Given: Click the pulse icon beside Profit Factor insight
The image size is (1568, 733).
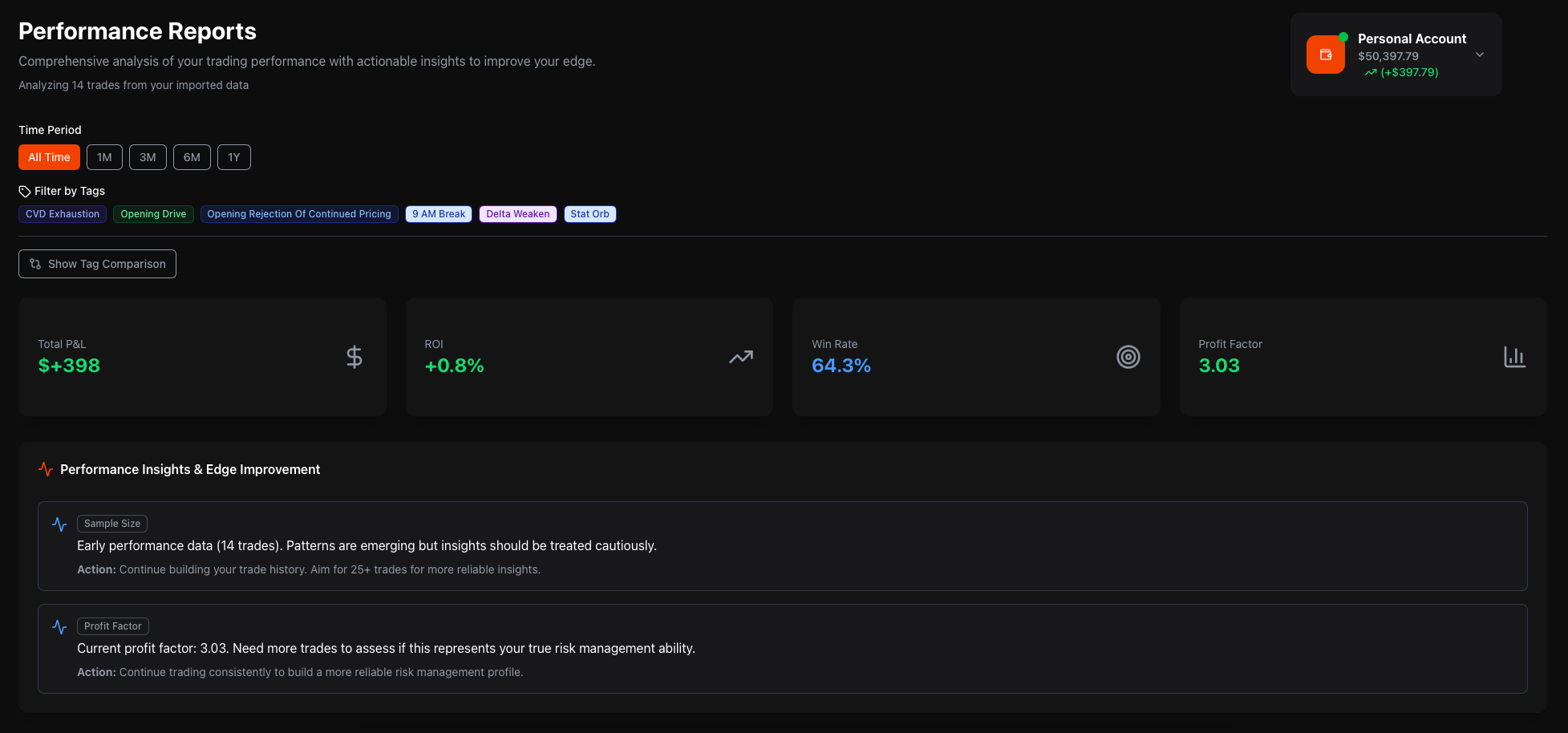Looking at the screenshot, I should (x=59, y=626).
